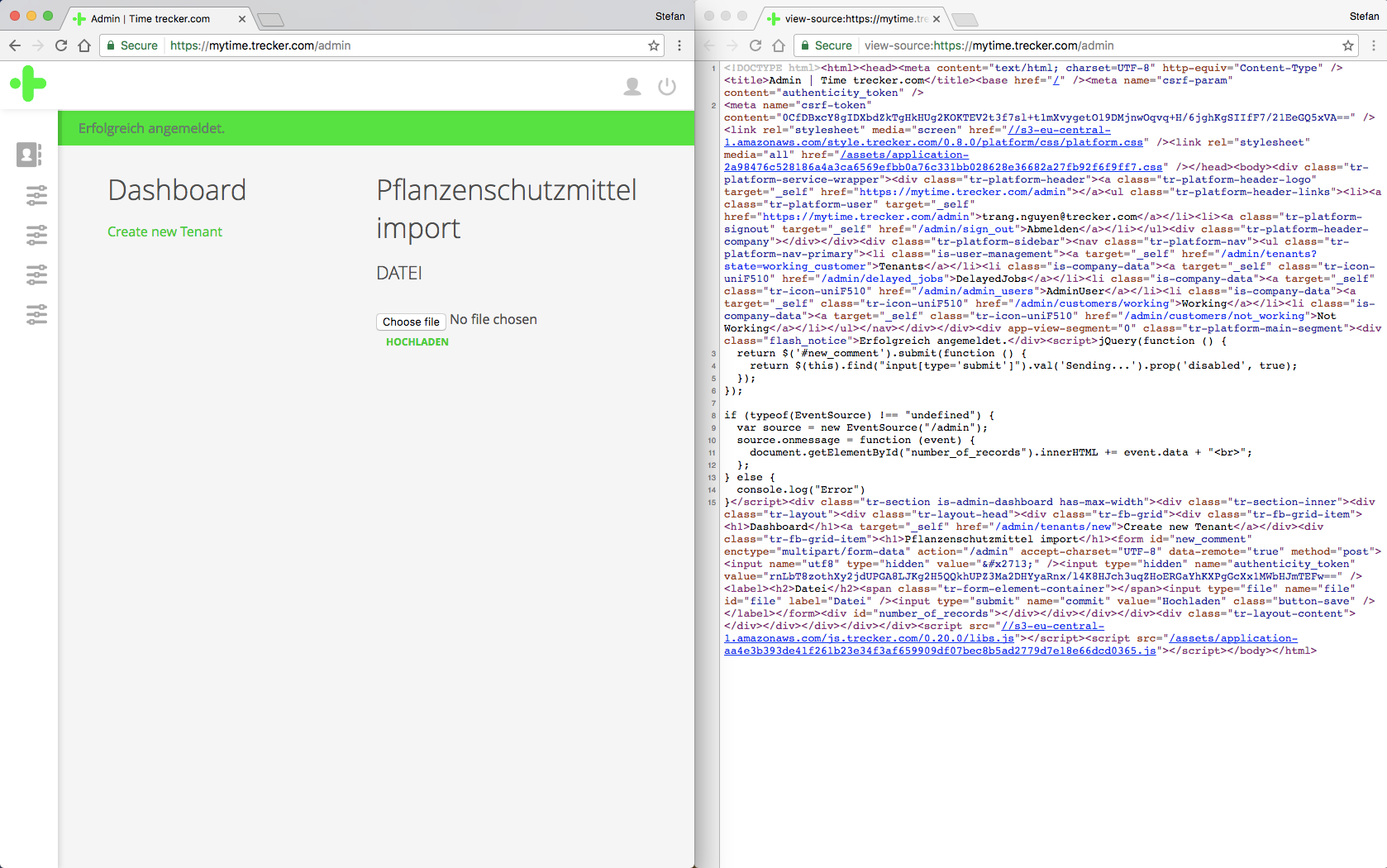Screen dimensions: 1387x868
Task: Click the Pflanzenschutzmittel import heading
Action: [507, 209]
